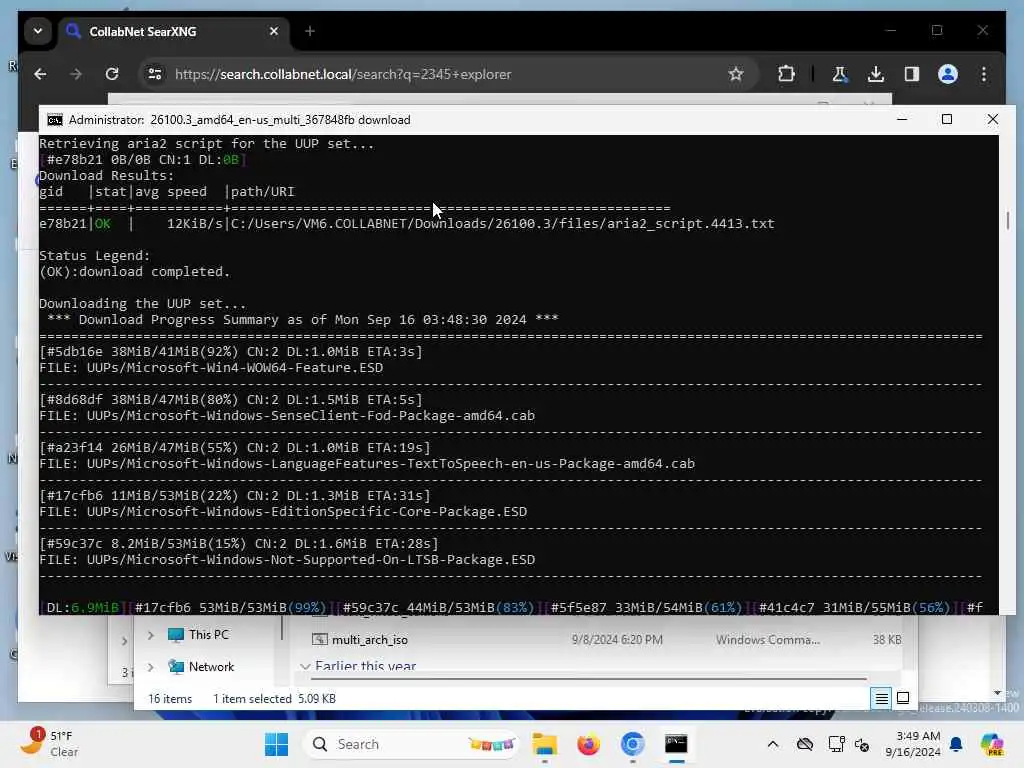The height and width of the screenshot is (768, 1024).
Task: Open Command Prompt from taskbar
Action: (x=676, y=744)
